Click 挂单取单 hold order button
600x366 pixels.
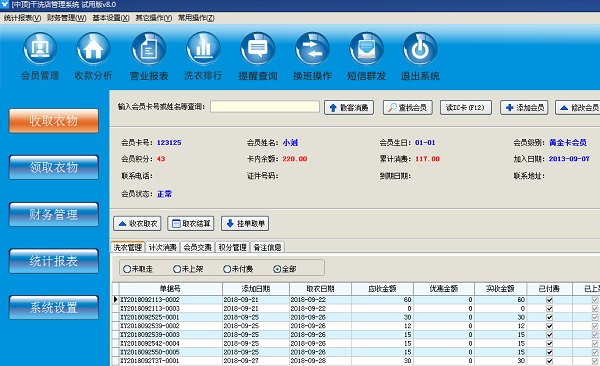point(245,224)
